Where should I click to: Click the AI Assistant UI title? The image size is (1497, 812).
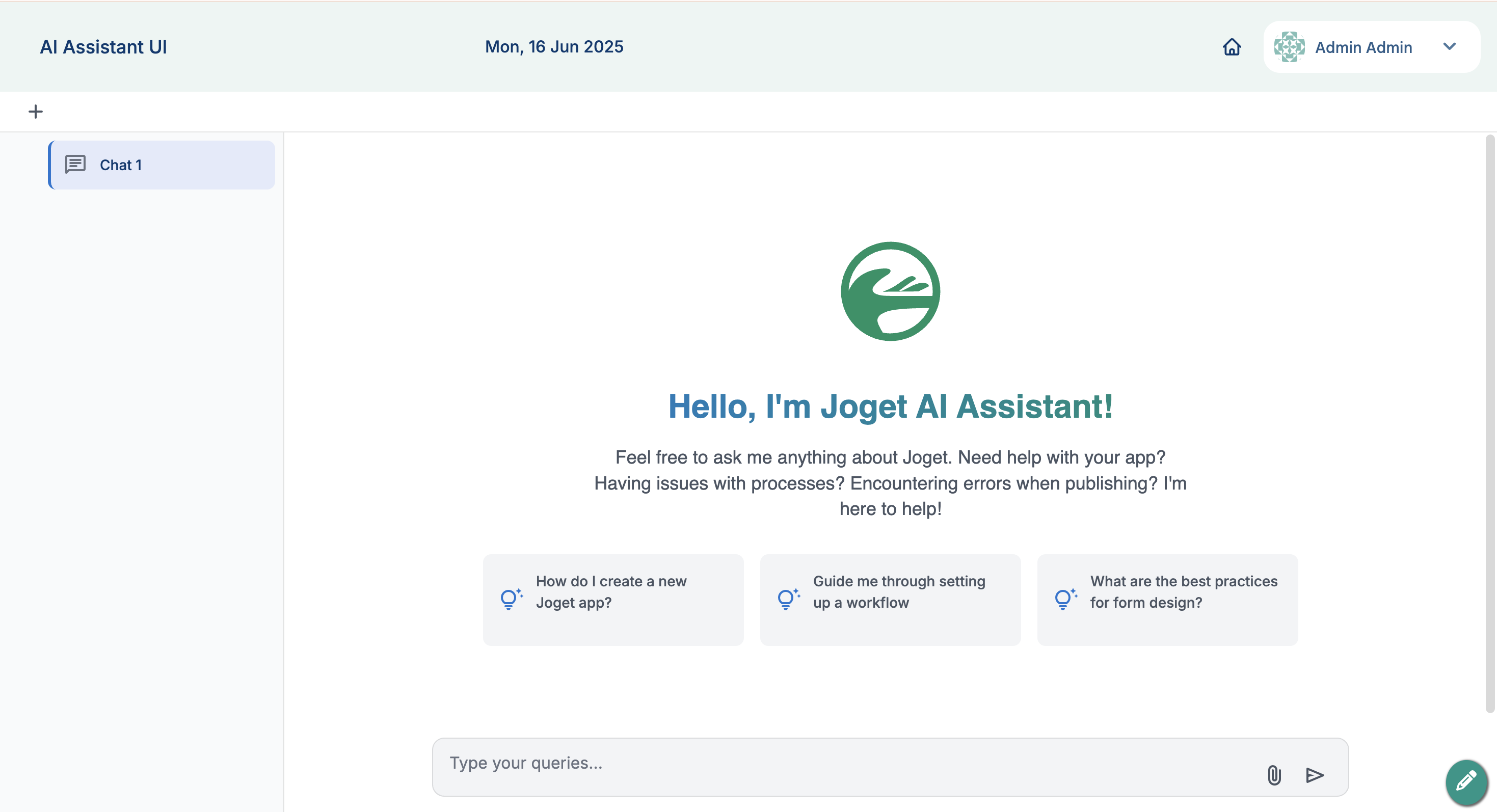(x=103, y=47)
